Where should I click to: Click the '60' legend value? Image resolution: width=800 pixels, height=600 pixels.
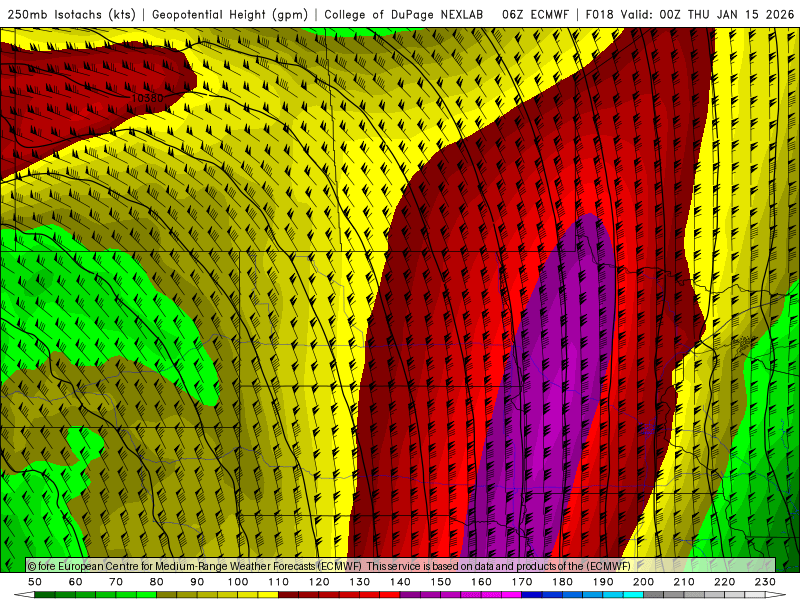pyautogui.click(x=76, y=582)
